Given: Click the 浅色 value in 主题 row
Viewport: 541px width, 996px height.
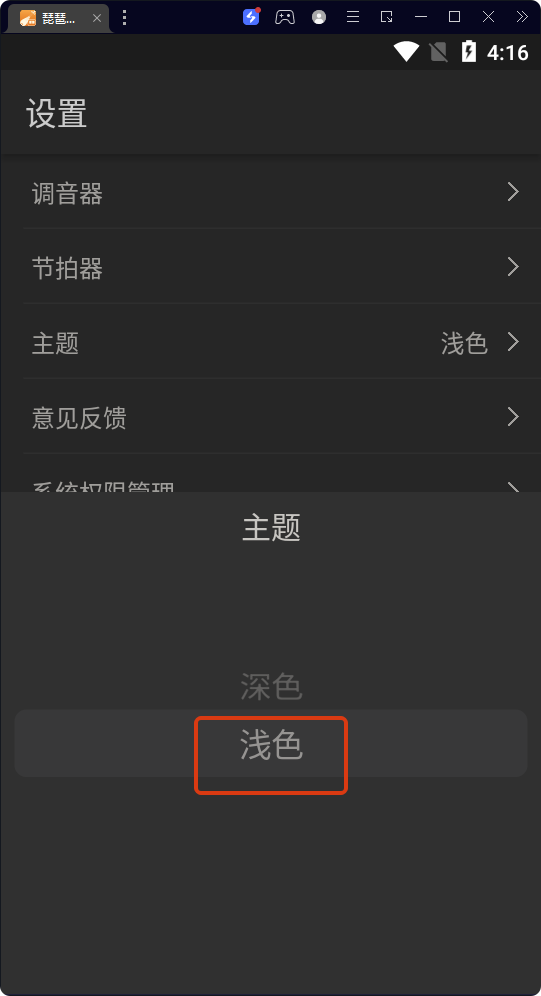Looking at the screenshot, I should point(464,343).
